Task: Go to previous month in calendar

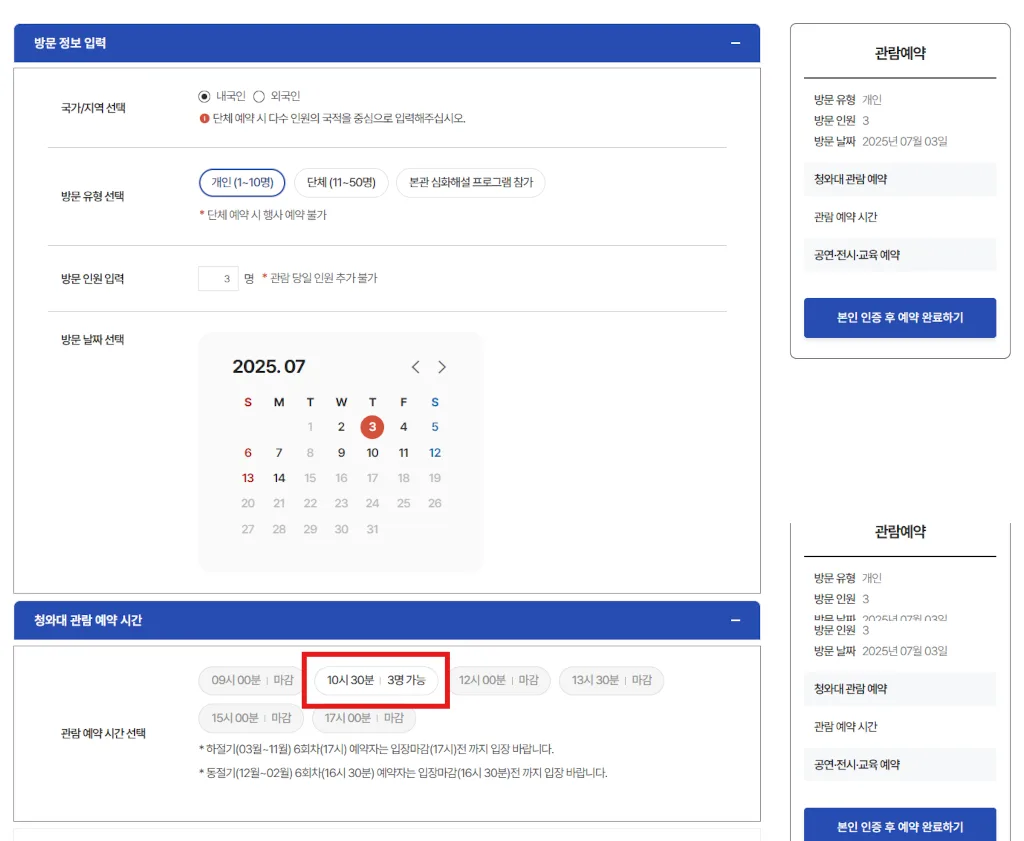Action: click(415, 367)
